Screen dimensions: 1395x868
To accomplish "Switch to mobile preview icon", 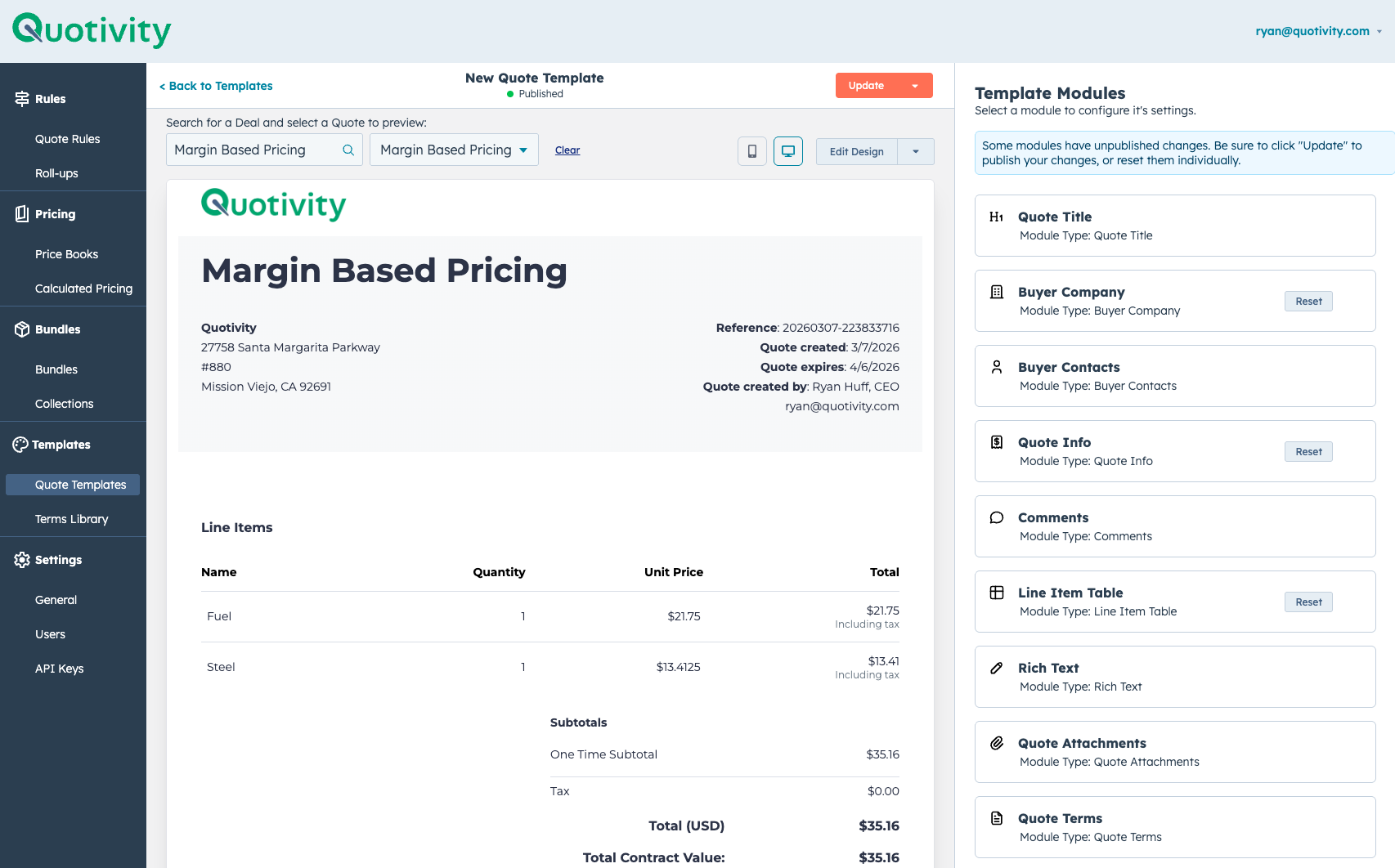I will coord(751,151).
